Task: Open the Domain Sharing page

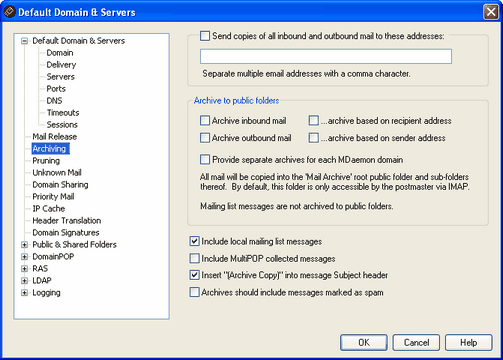Action: (60, 185)
